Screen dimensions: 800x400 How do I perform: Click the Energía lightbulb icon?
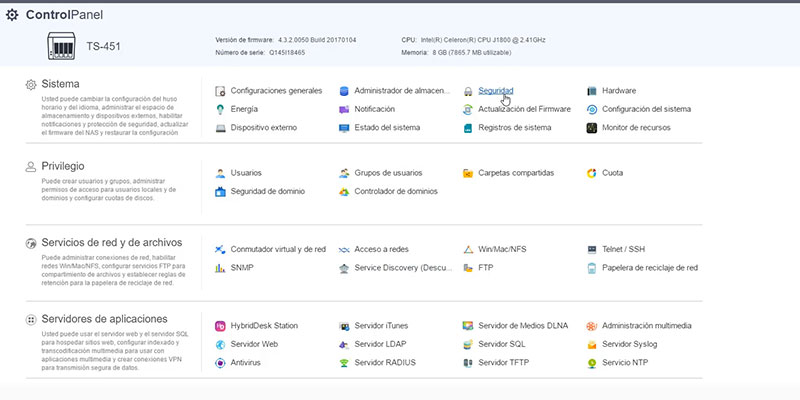tap(220, 109)
